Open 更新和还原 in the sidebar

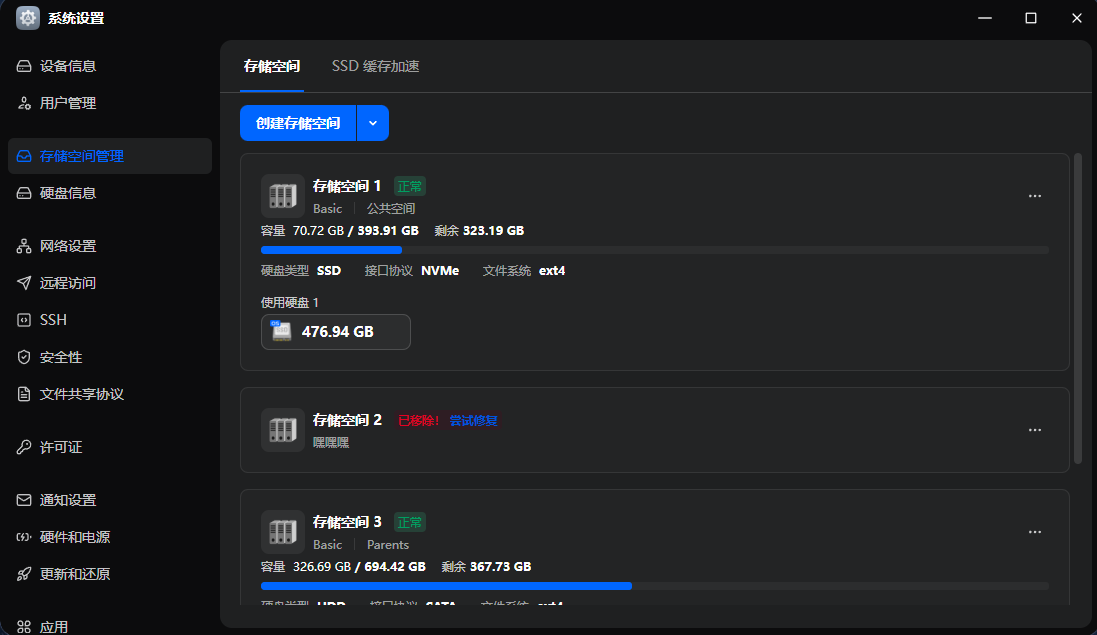[x=110, y=573]
